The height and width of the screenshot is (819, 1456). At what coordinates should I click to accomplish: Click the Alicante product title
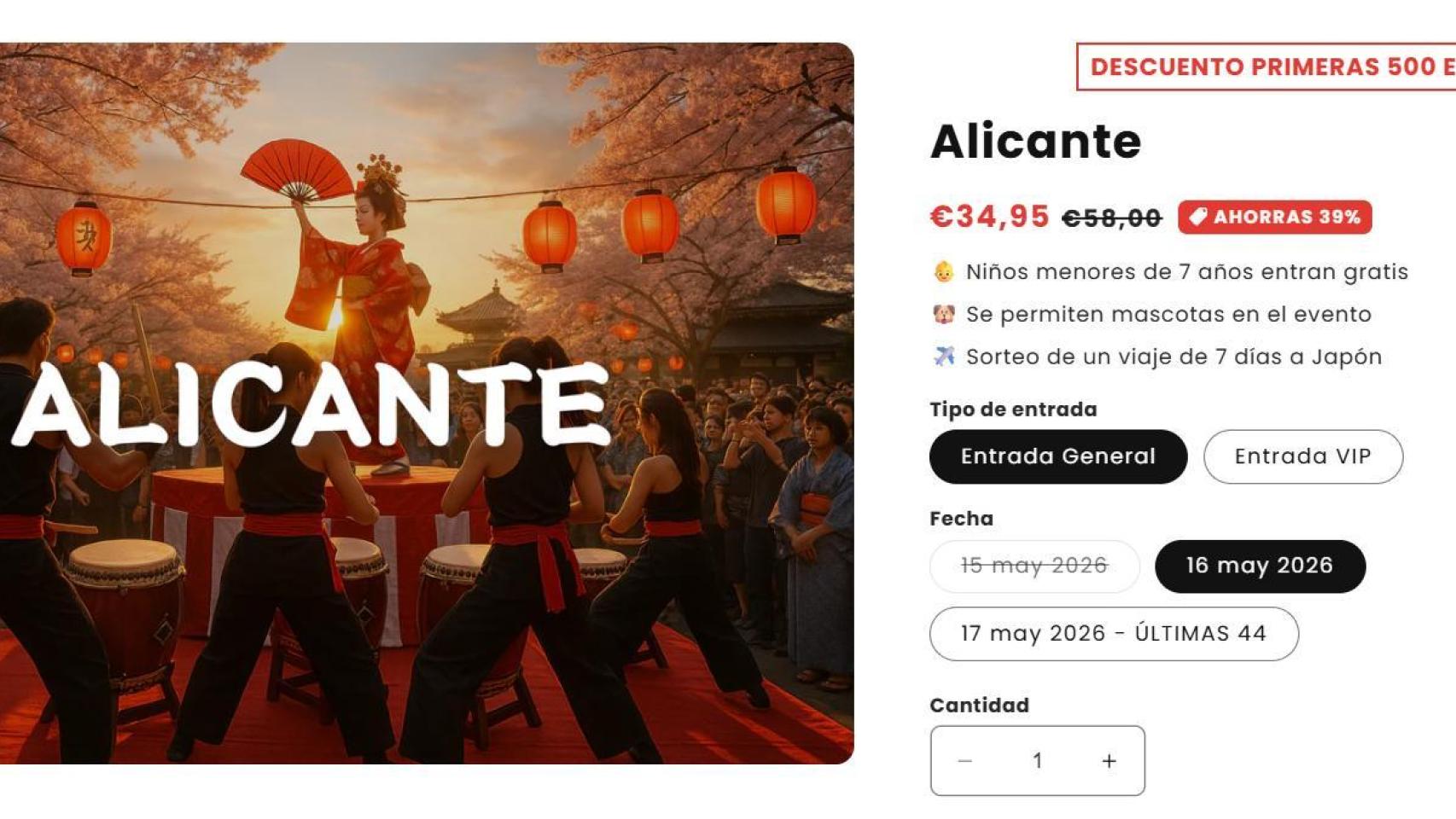[1035, 141]
